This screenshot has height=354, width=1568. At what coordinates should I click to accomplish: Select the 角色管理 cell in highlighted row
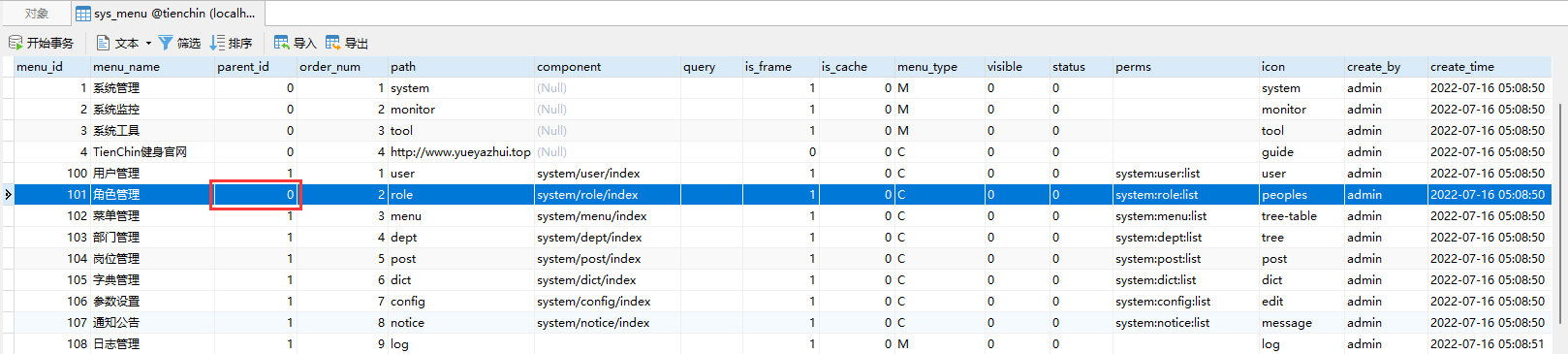152,195
